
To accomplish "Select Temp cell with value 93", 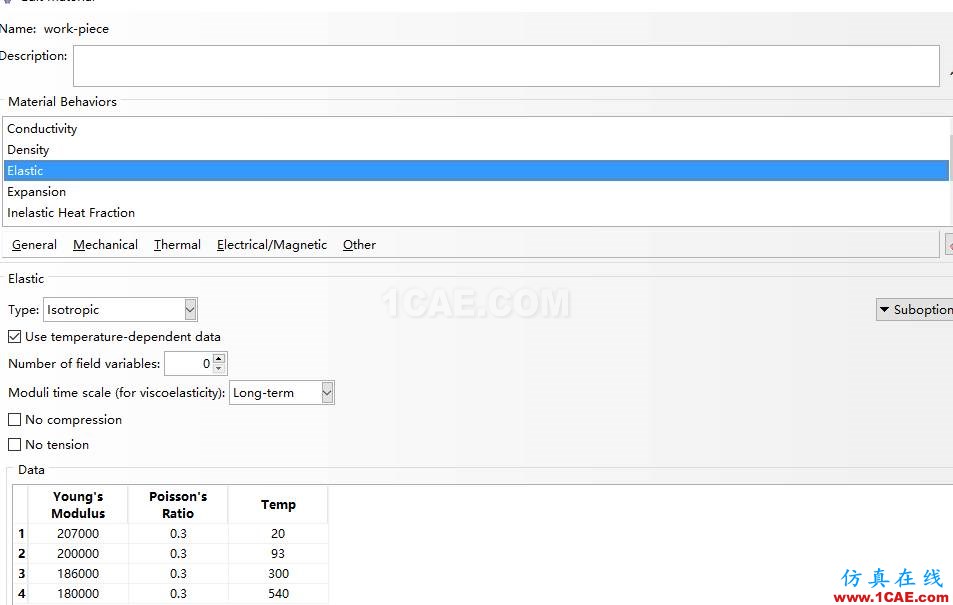I will (x=278, y=554).
